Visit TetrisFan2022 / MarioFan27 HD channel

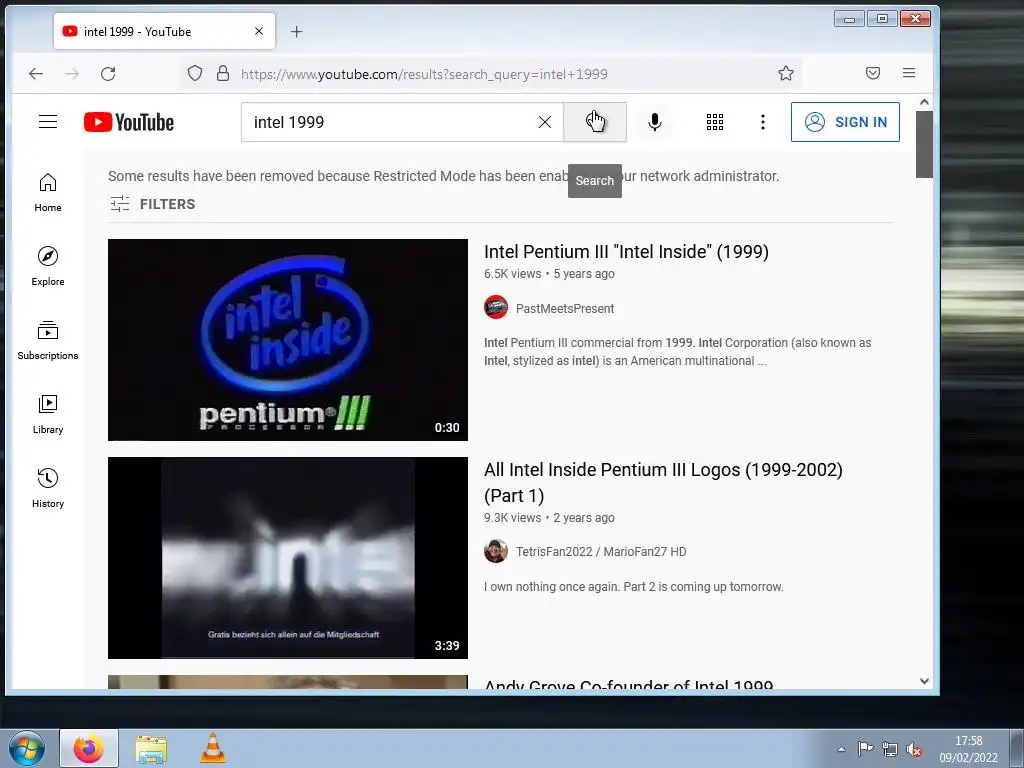[x=601, y=552]
